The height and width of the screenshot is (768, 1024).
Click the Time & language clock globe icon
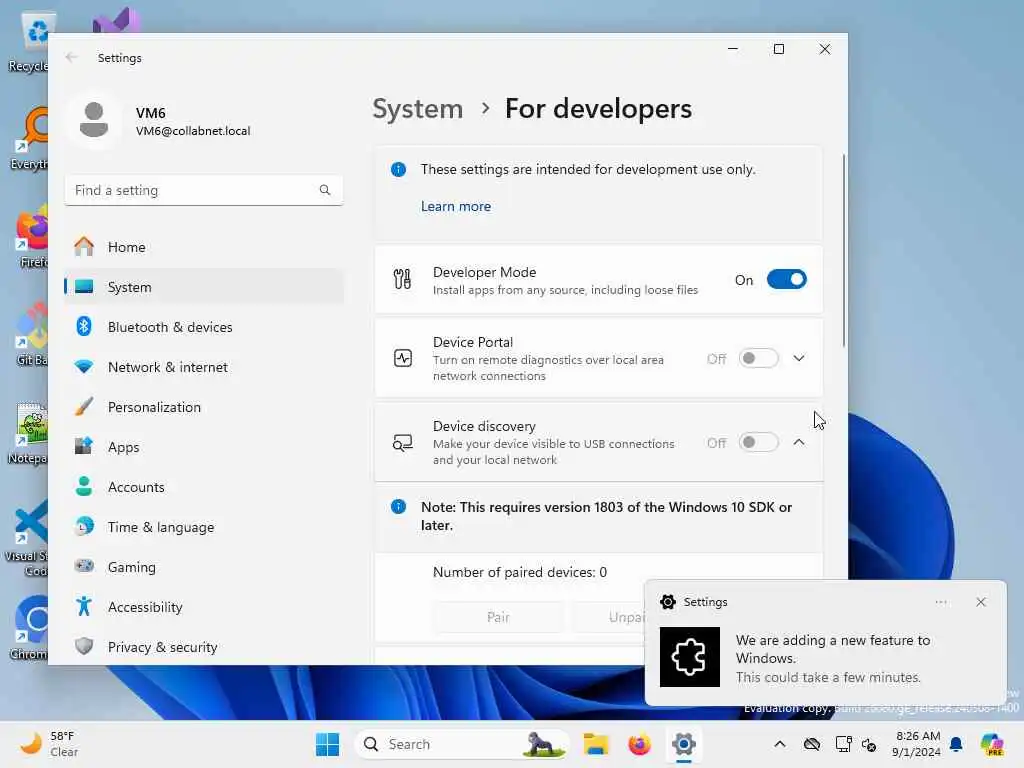coord(84,526)
